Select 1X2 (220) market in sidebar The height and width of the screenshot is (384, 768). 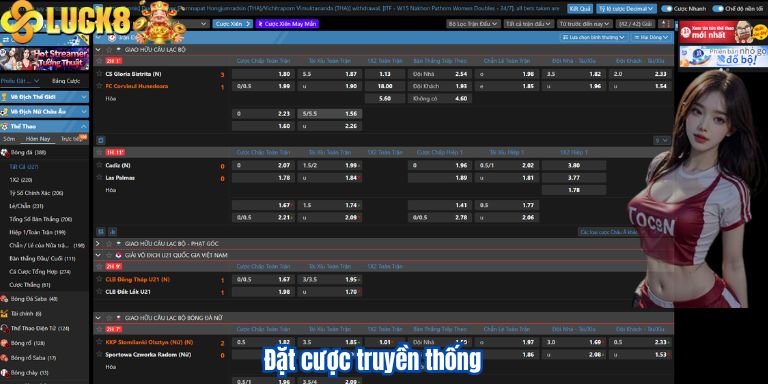[x=21, y=180]
